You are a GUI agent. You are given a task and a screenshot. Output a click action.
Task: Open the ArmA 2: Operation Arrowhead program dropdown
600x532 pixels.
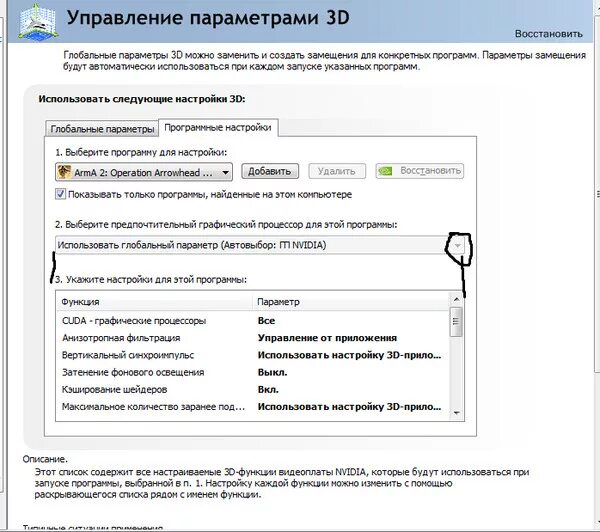tap(144, 172)
